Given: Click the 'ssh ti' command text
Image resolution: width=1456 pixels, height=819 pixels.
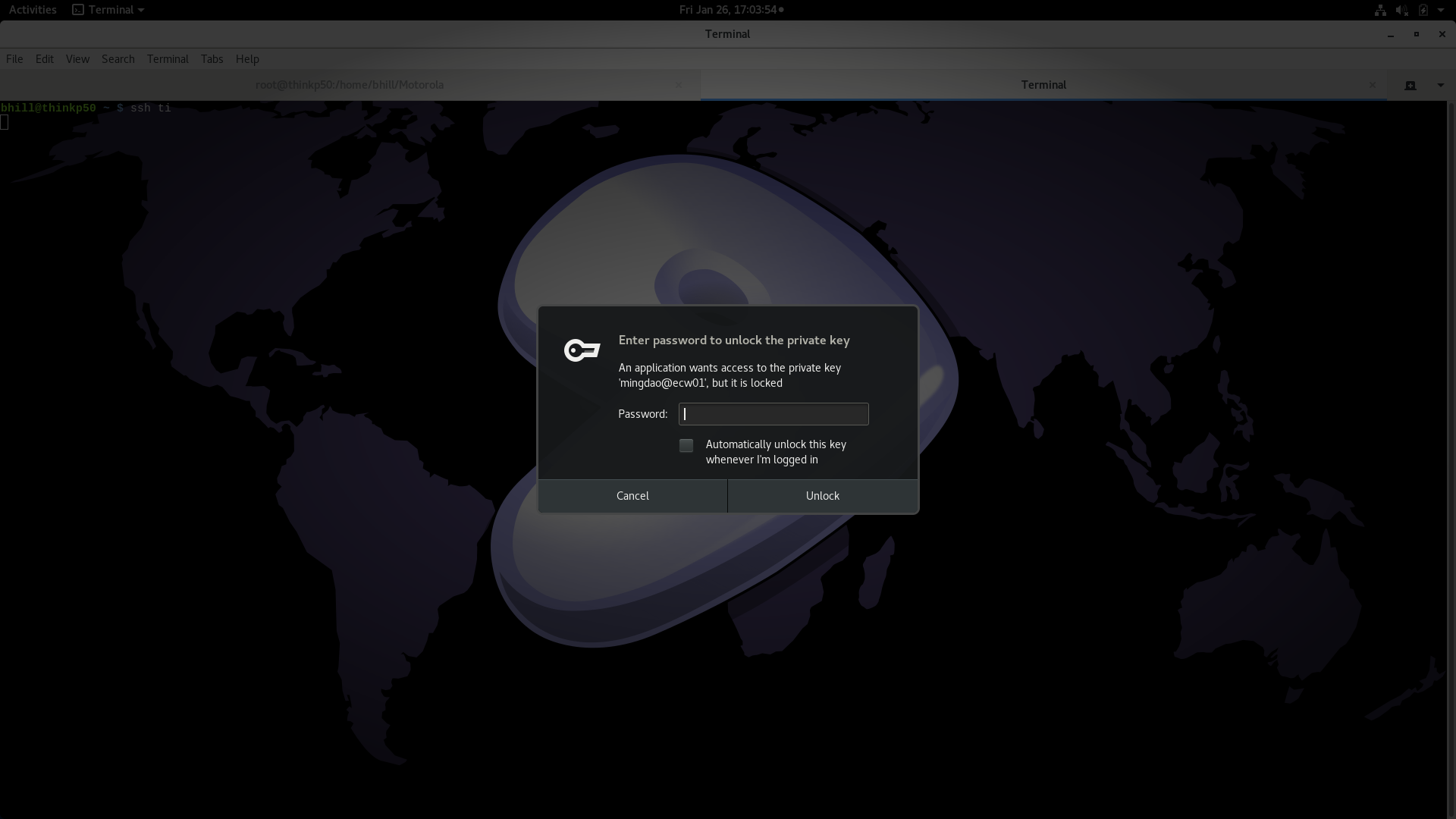Looking at the screenshot, I should tap(151, 108).
